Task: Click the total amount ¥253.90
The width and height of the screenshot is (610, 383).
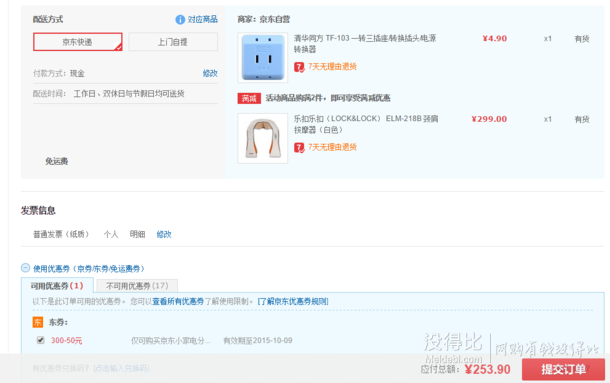Action: [x=487, y=369]
